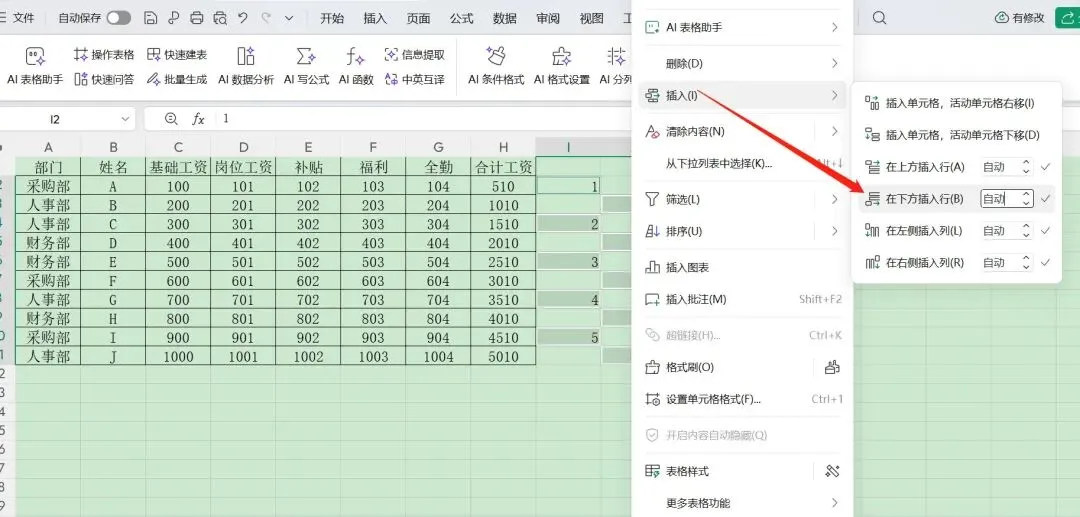The height and width of the screenshot is (517, 1080).
Task: Switch to the 数据 ribbon tab
Action: (x=505, y=19)
